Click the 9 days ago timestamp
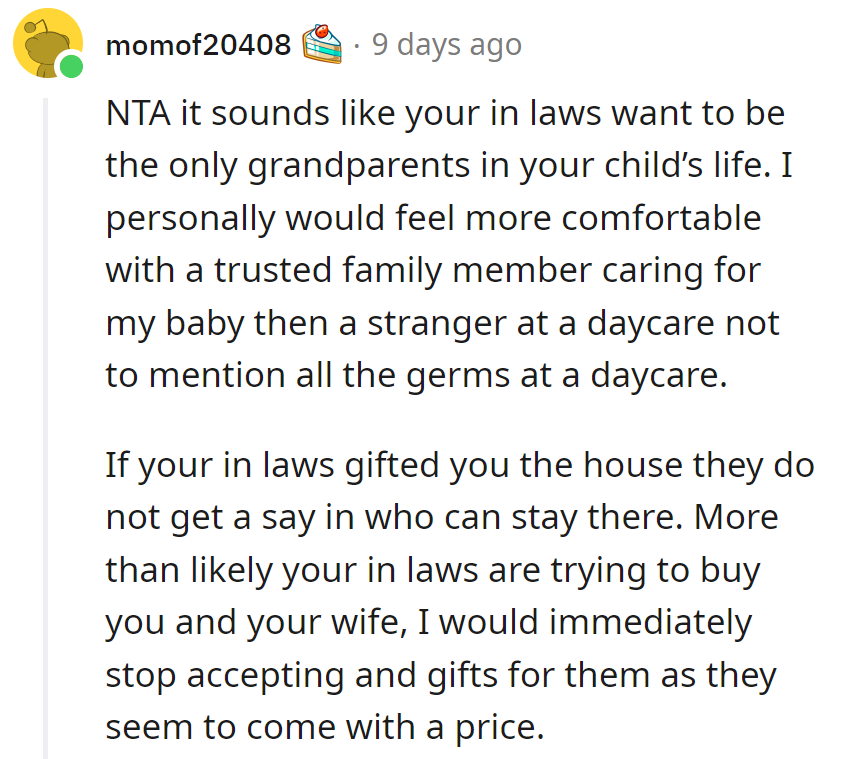Screen dimensions: 843x759 click(x=446, y=43)
